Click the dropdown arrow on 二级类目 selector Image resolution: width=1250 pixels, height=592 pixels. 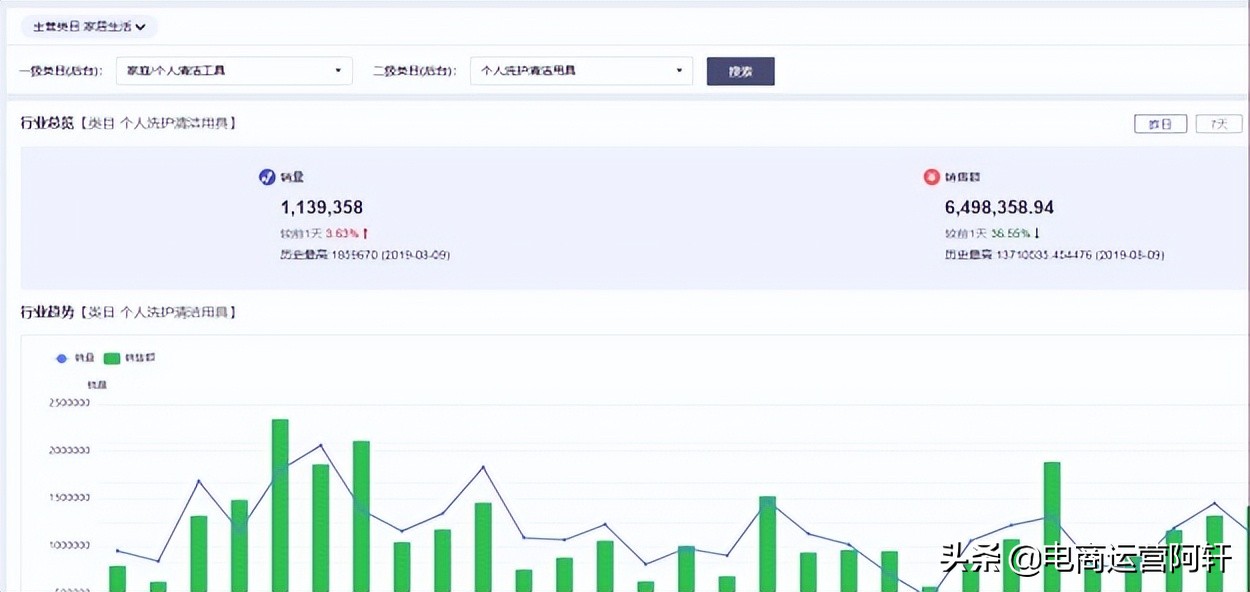pos(682,71)
